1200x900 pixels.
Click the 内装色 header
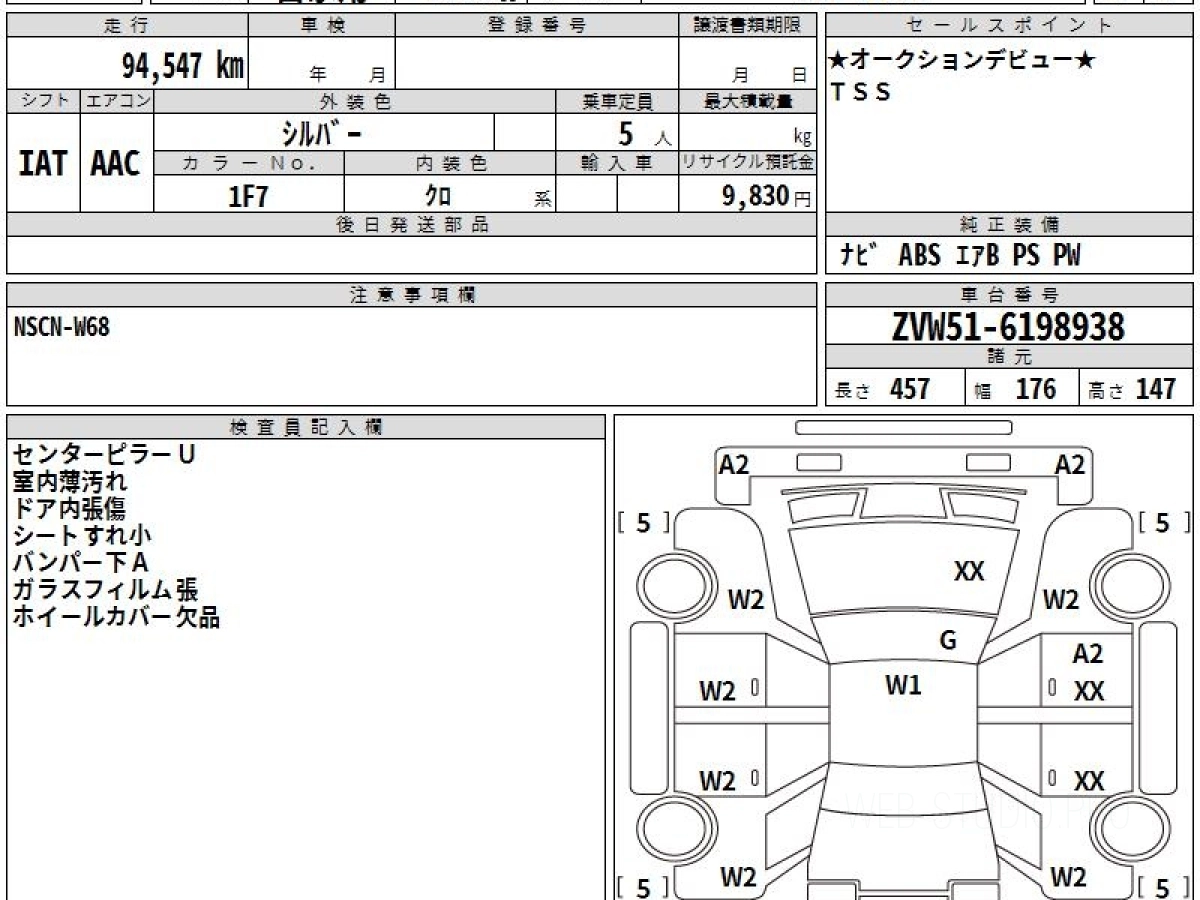click(x=450, y=163)
